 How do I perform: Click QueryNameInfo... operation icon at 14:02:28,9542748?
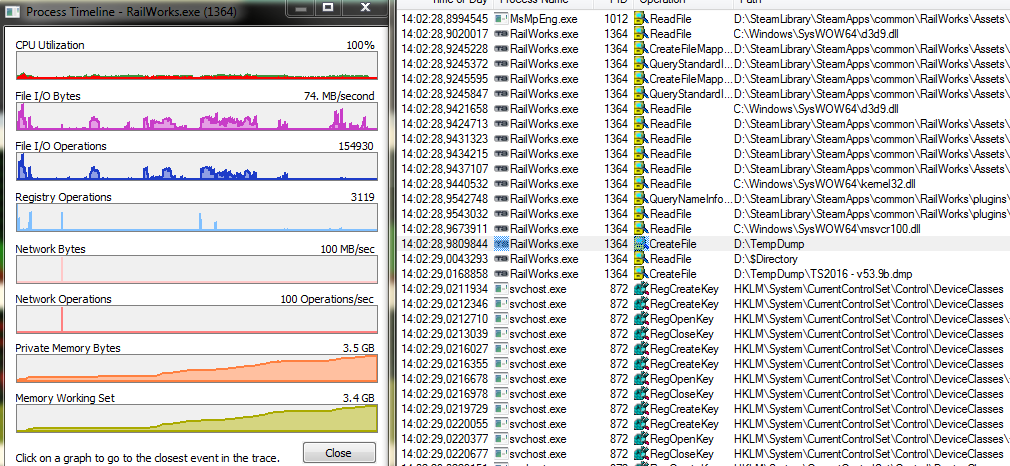(640, 199)
